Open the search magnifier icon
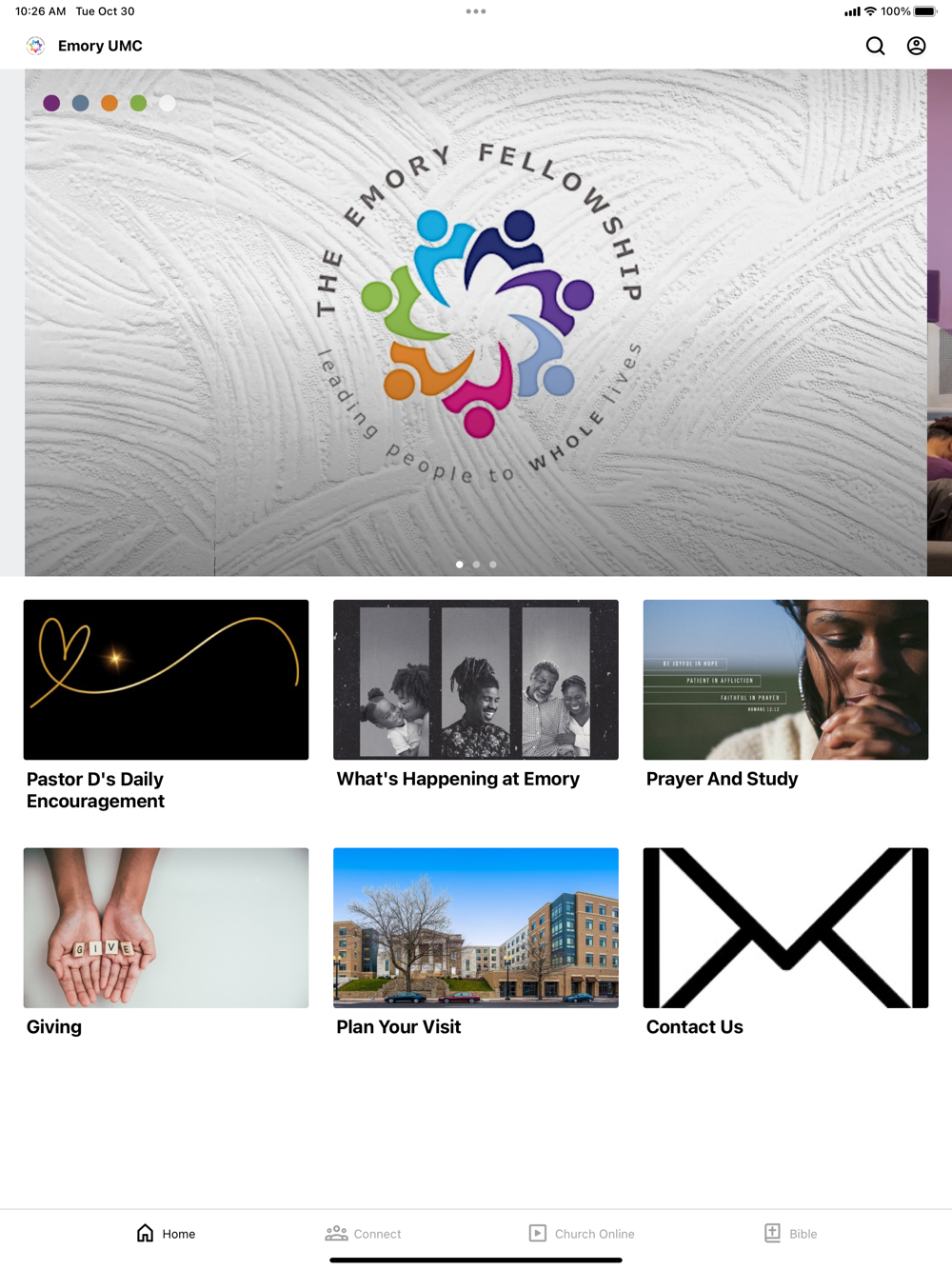The image size is (952, 1270). click(x=875, y=46)
